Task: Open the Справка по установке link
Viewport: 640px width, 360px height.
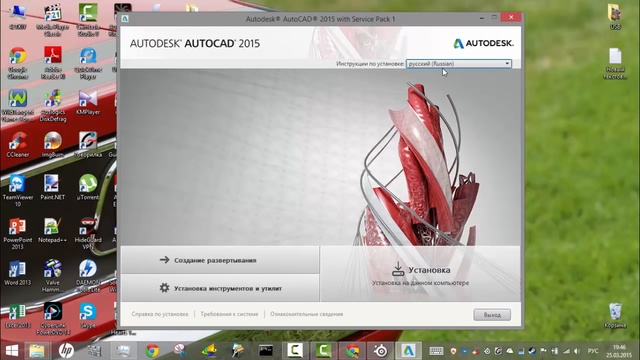Action: pyautogui.click(x=160, y=314)
